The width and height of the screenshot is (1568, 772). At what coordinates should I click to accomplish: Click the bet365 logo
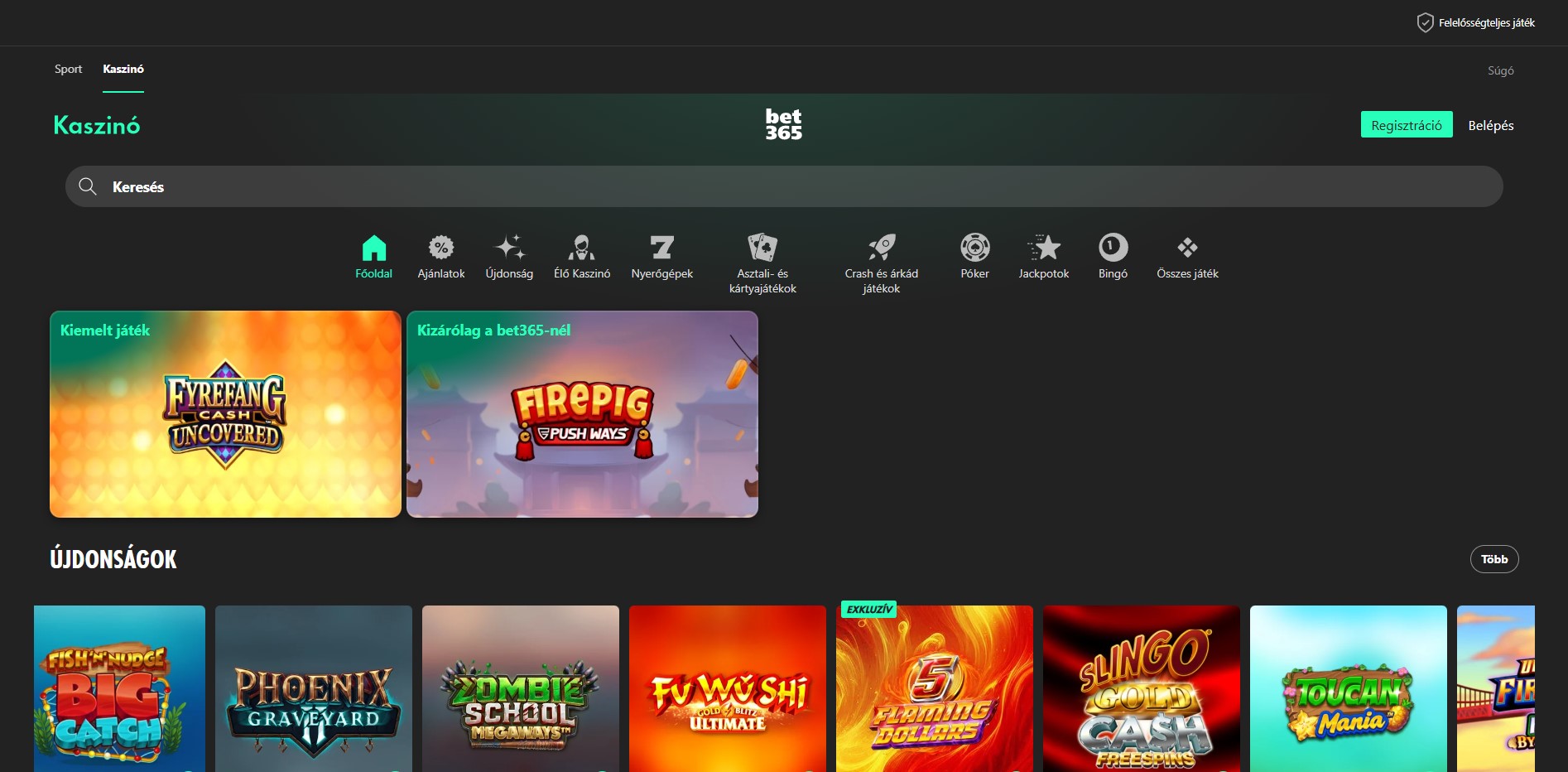(783, 124)
